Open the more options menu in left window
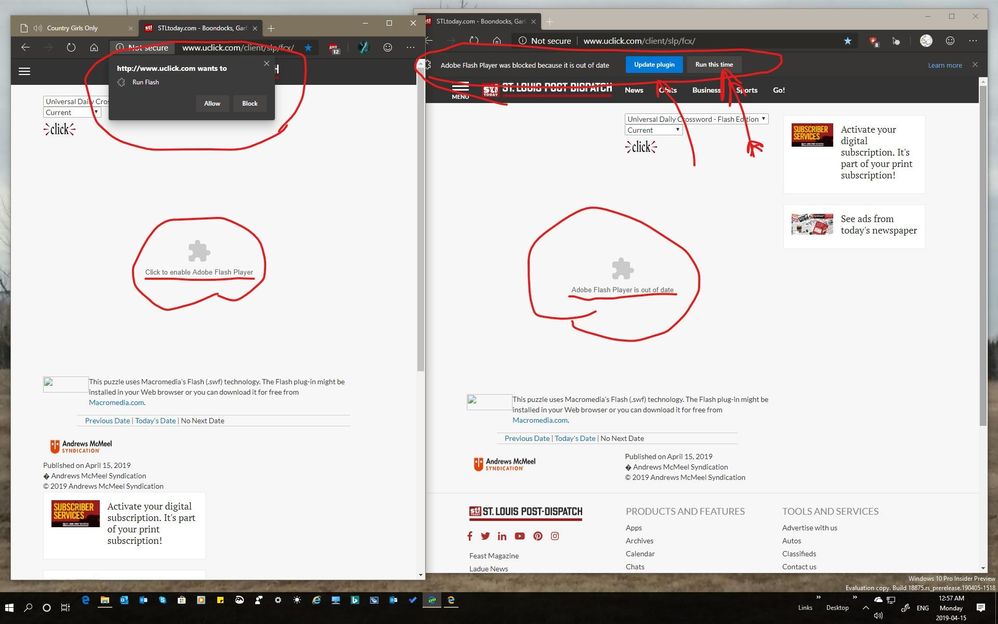The height and width of the screenshot is (624, 998). (x=411, y=47)
